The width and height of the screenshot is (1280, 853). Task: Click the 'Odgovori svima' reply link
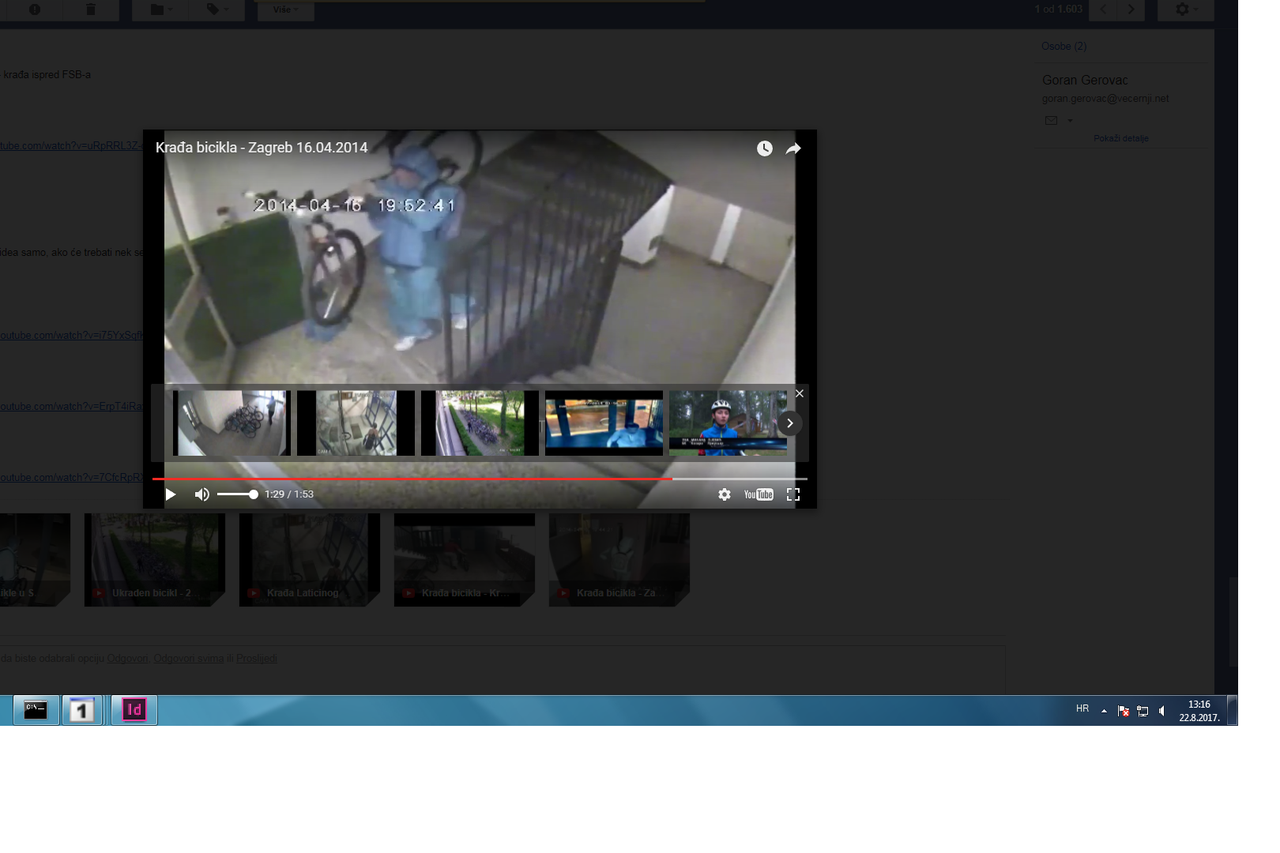[189, 659]
